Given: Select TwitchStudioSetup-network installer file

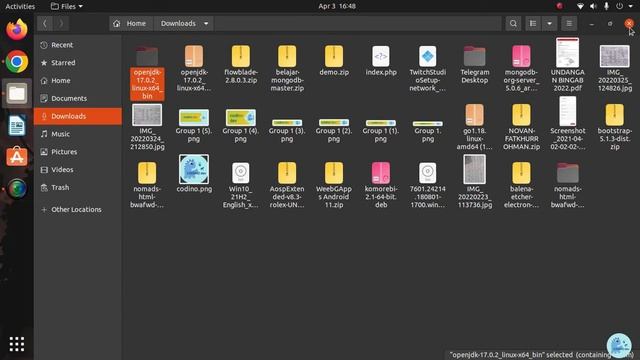Looking at the screenshot, I should pos(428,68).
